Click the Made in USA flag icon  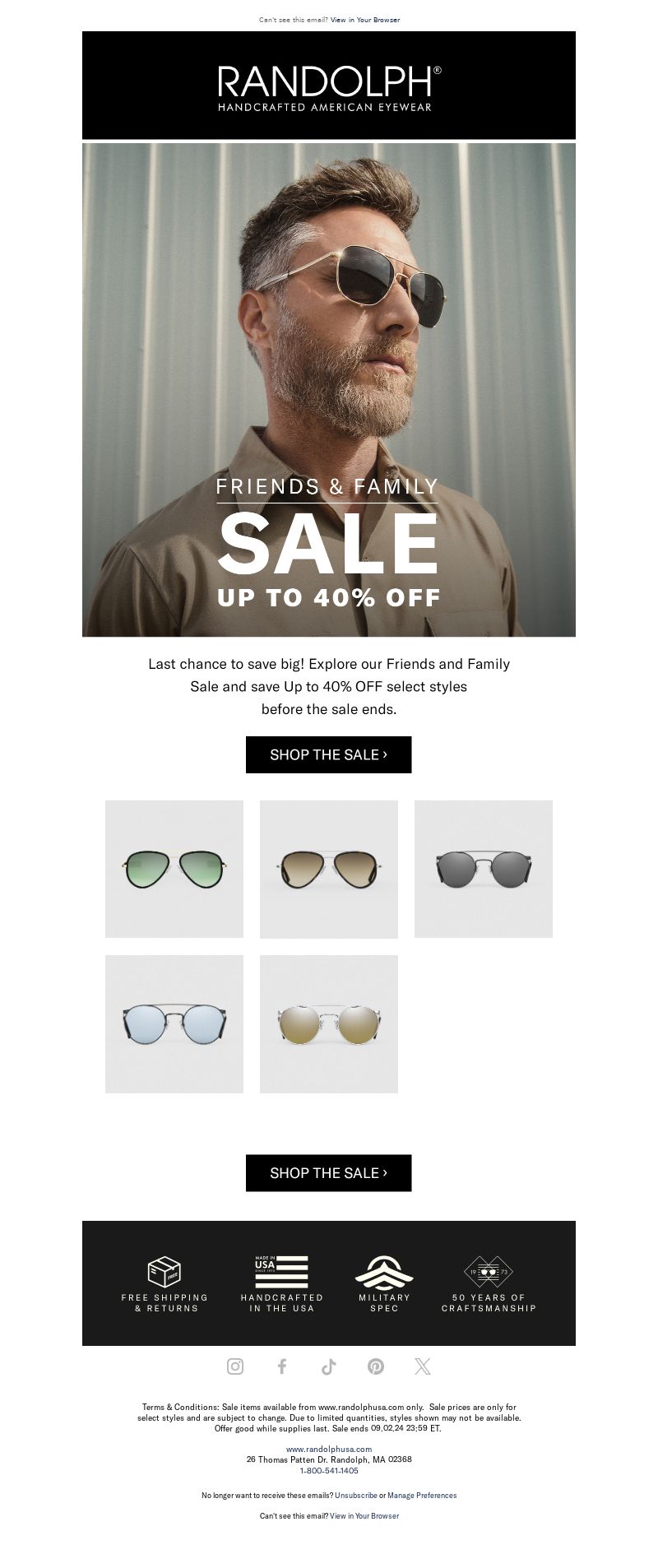(281, 1272)
